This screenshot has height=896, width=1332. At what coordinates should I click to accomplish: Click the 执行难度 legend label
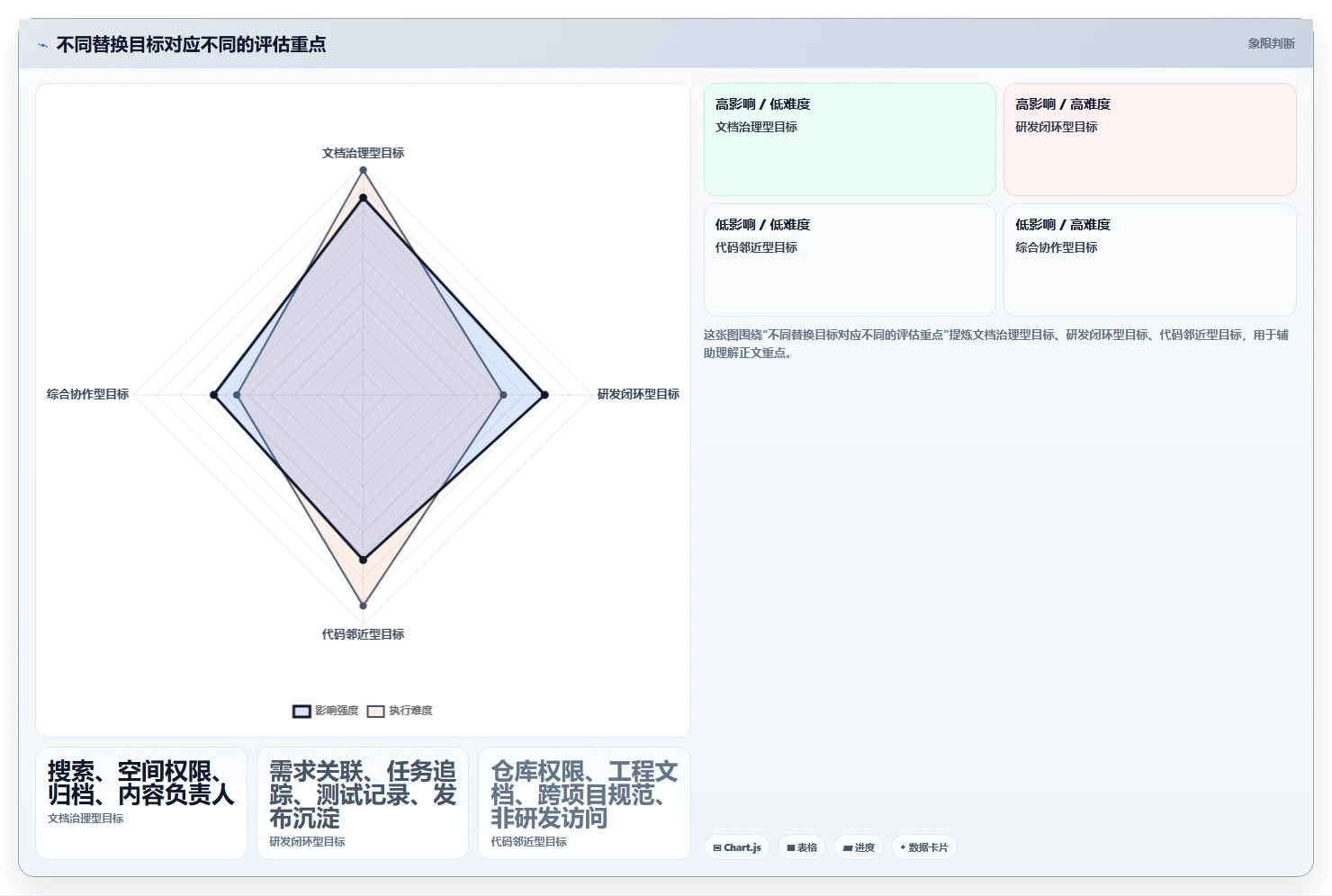click(410, 711)
